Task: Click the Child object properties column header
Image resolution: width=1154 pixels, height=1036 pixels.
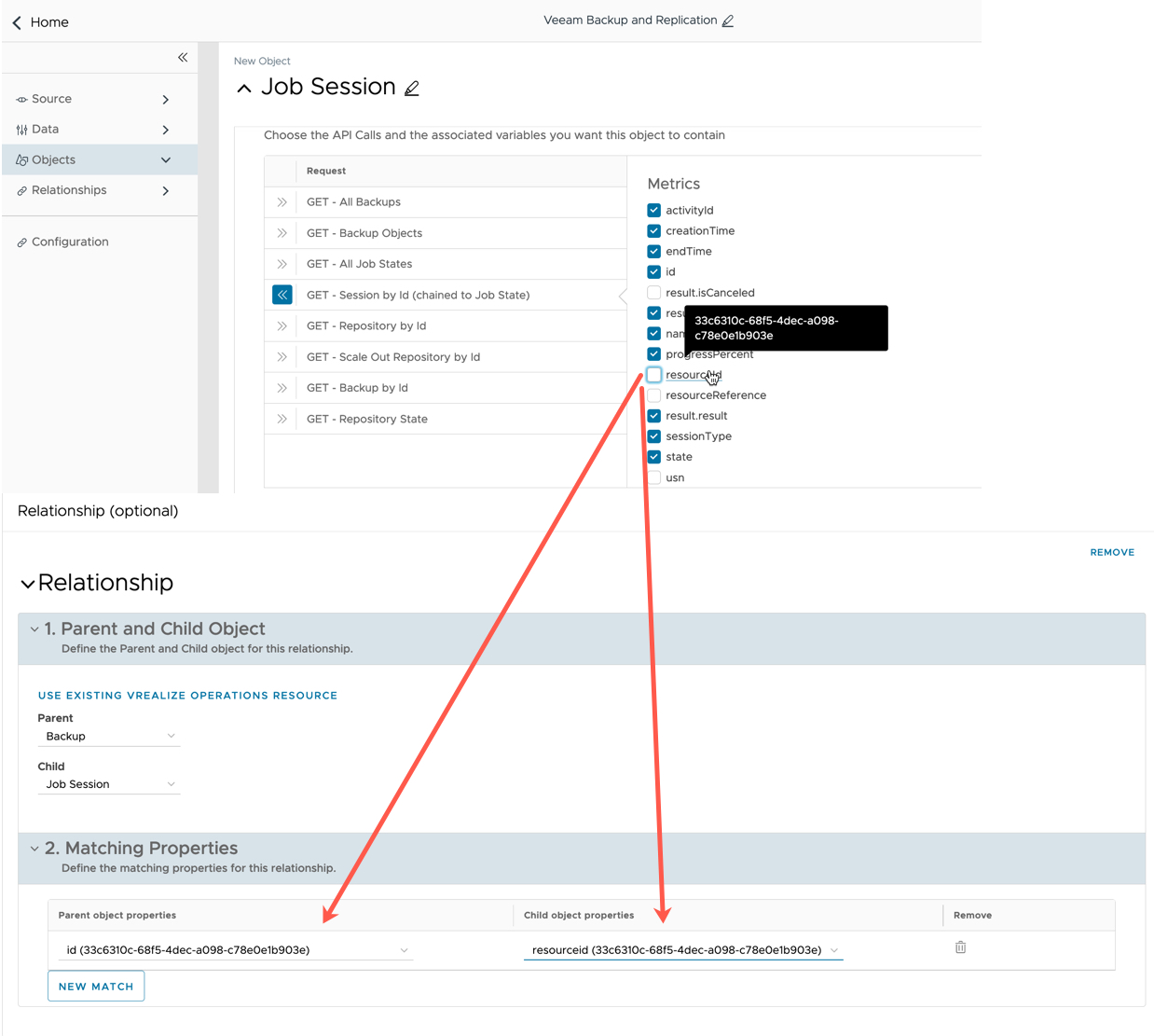Action: [x=579, y=916]
